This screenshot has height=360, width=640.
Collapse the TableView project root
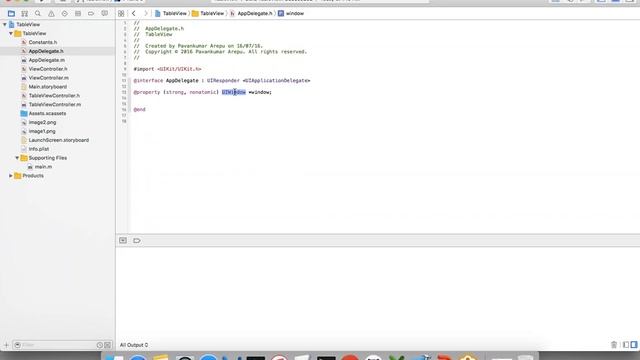pos(5,24)
